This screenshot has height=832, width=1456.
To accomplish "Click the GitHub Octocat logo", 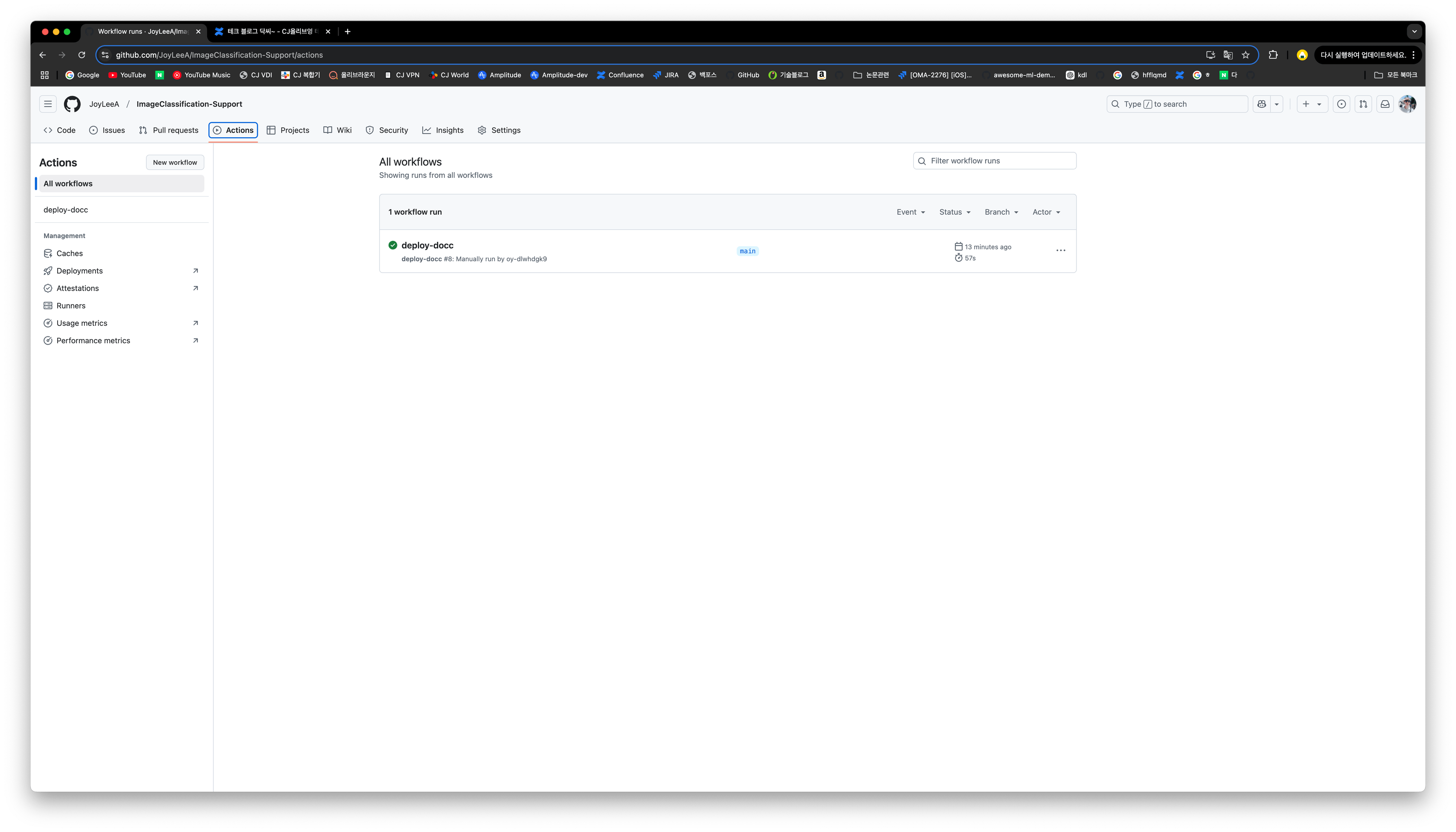I will tap(72, 104).
